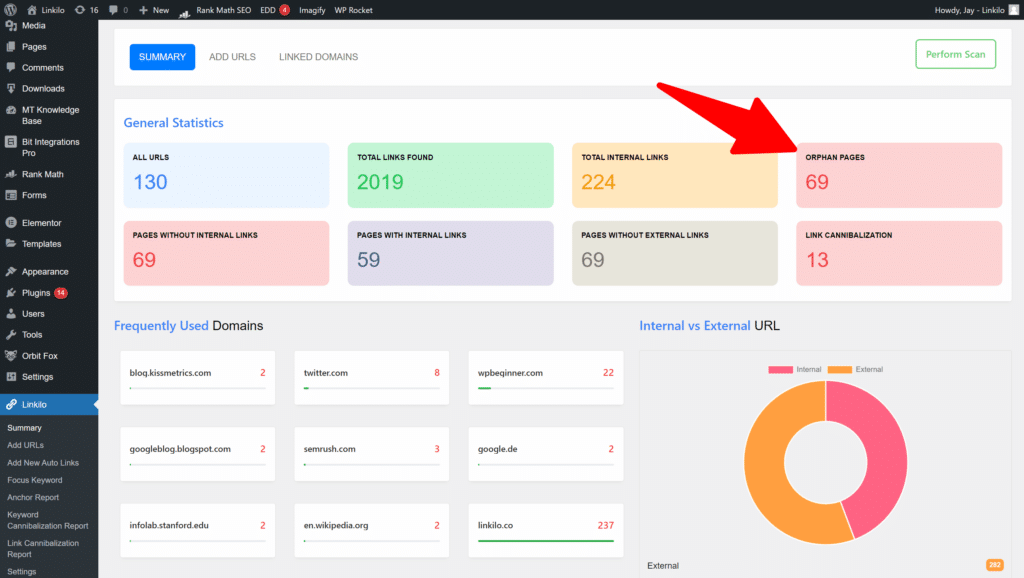Click the Comments sidebar icon
Viewport: 1024px width, 578px height.
point(11,67)
